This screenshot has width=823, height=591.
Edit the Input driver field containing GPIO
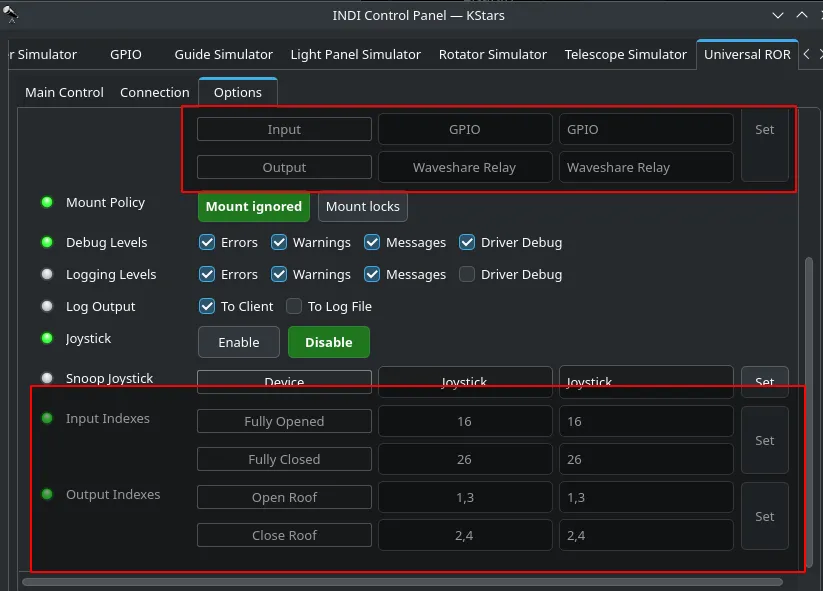(646, 129)
